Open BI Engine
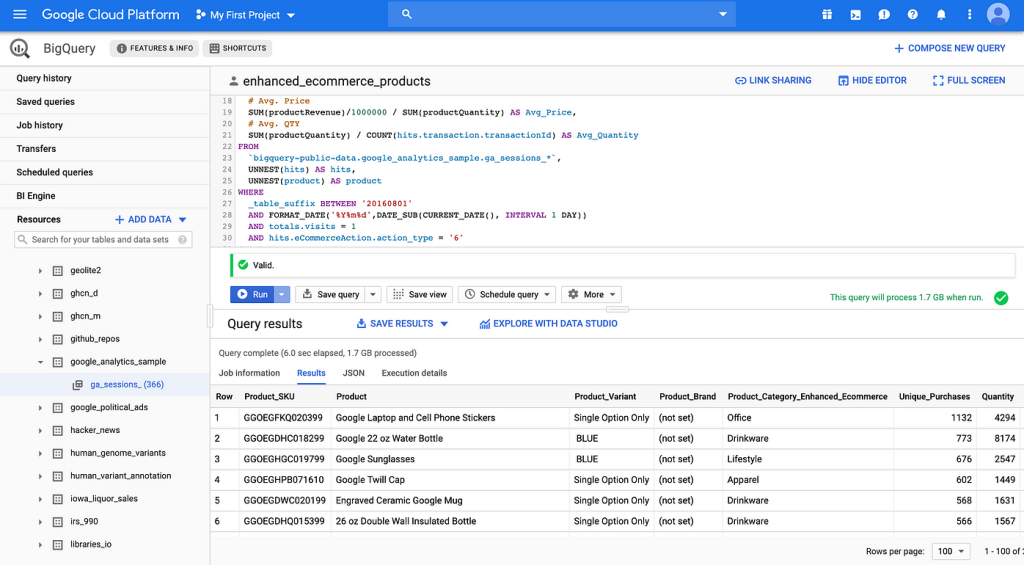 (35, 196)
